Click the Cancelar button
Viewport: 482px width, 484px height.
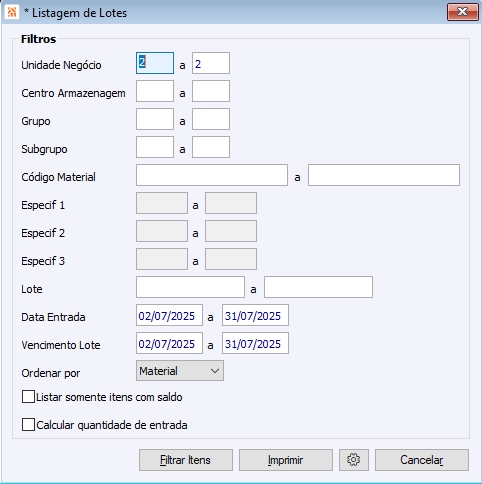pyautogui.click(x=422, y=460)
